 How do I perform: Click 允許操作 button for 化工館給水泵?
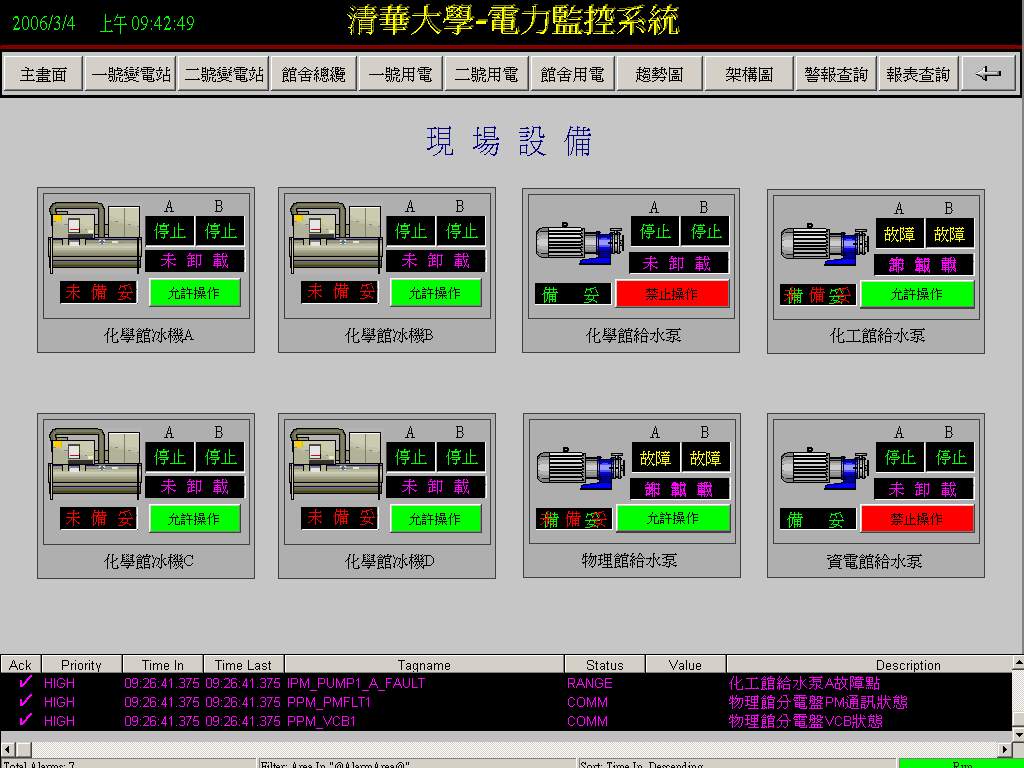(x=917, y=294)
